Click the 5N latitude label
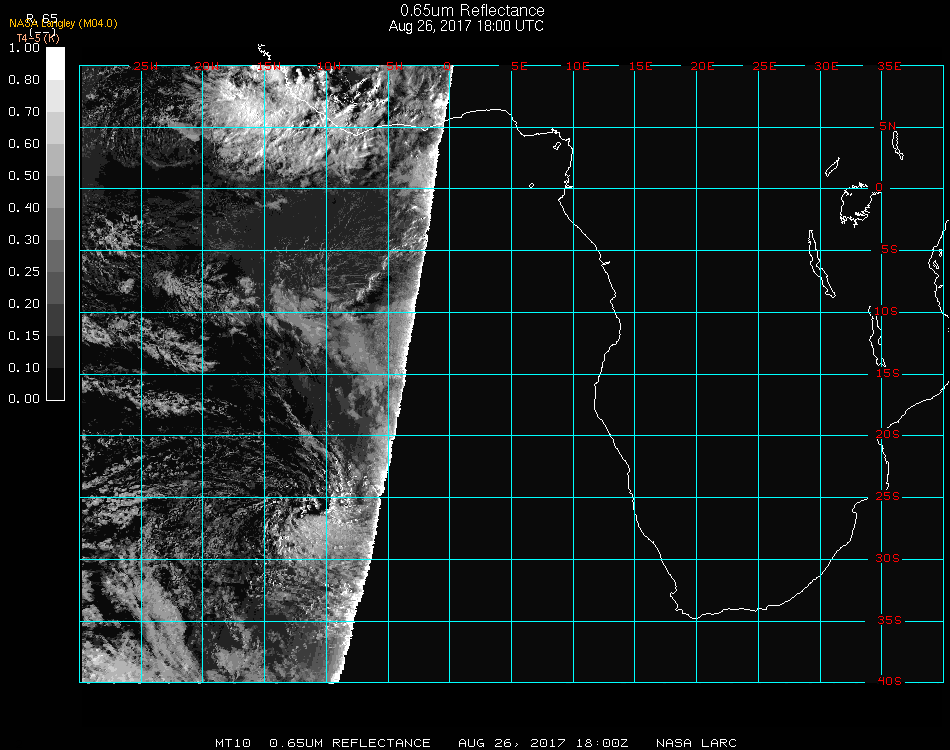 point(888,126)
